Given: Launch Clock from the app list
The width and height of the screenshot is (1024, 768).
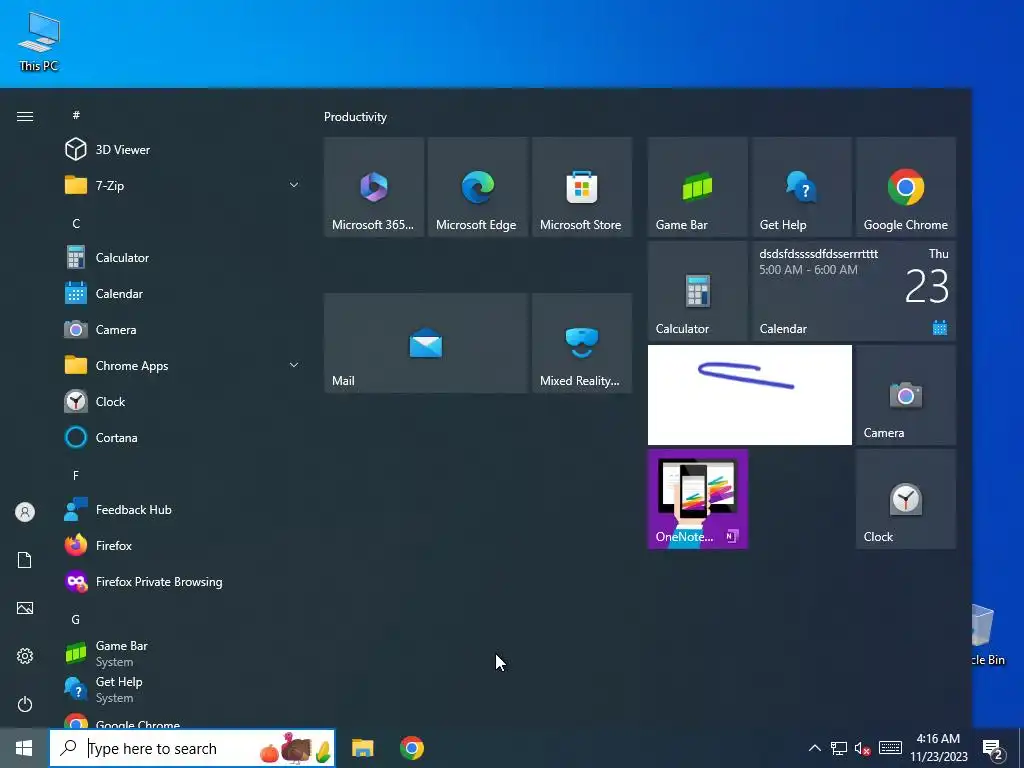Looking at the screenshot, I should [x=183, y=402].
